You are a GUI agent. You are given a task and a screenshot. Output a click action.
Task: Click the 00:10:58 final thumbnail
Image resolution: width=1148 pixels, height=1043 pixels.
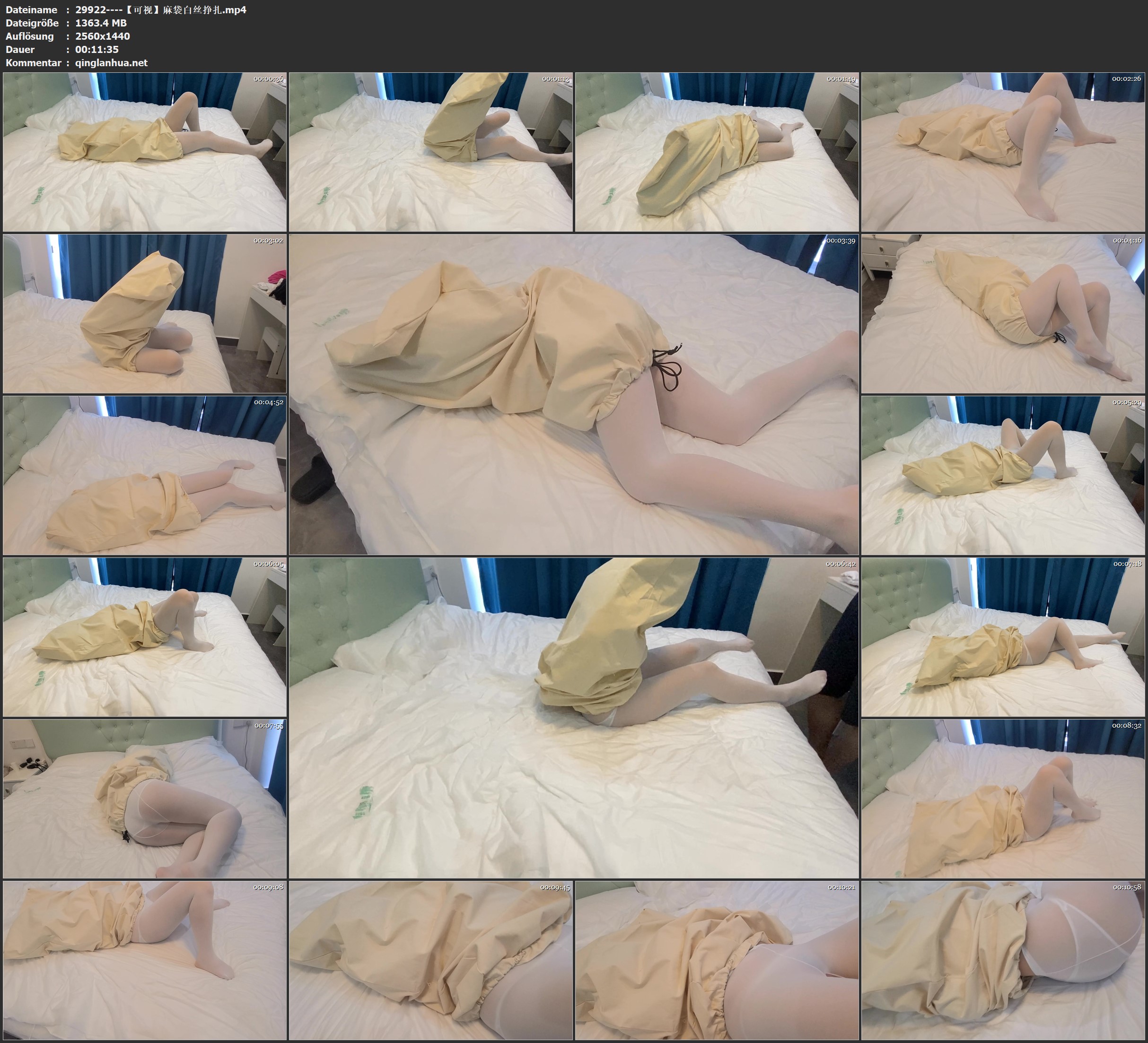tap(1003, 960)
